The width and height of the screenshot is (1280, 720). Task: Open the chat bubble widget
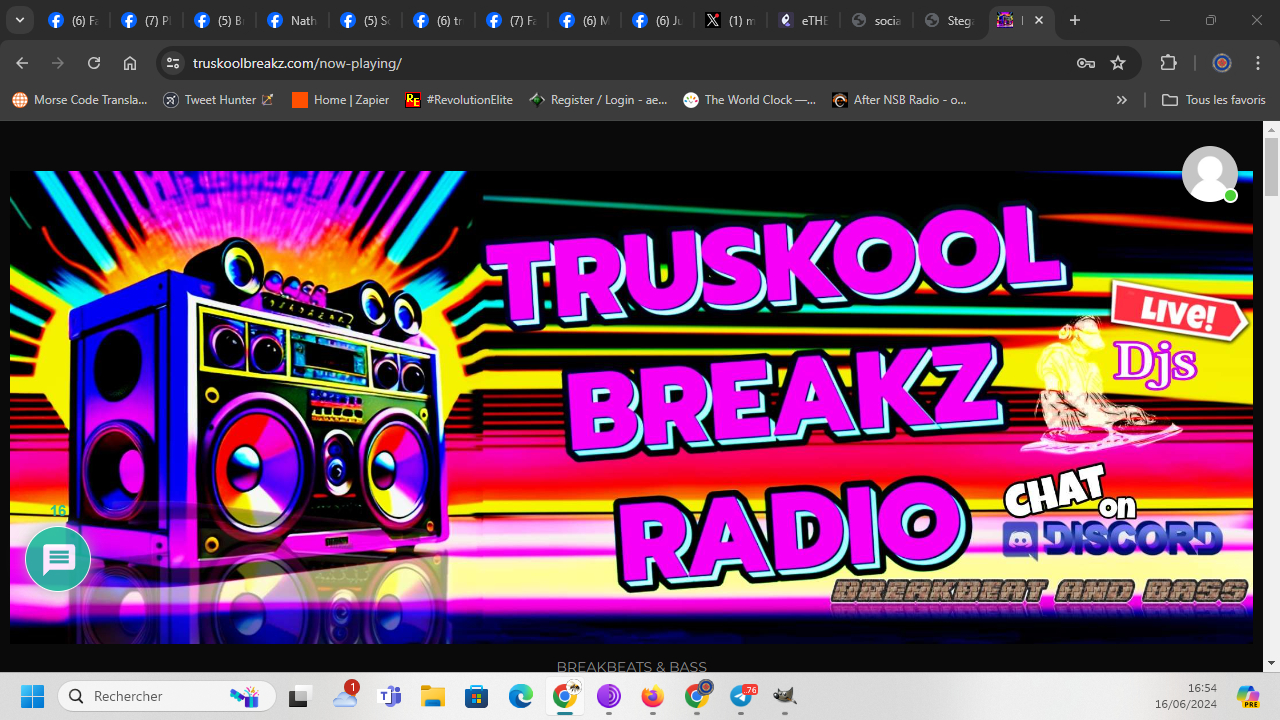coord(58,559)
